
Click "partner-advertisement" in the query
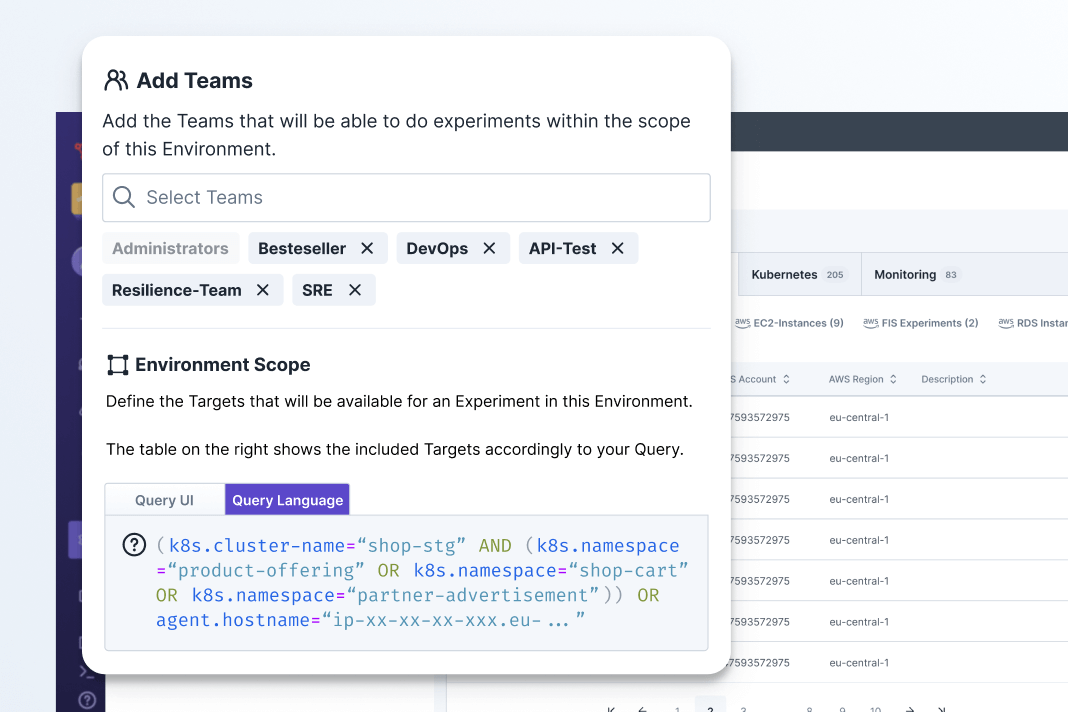point(473,595)
